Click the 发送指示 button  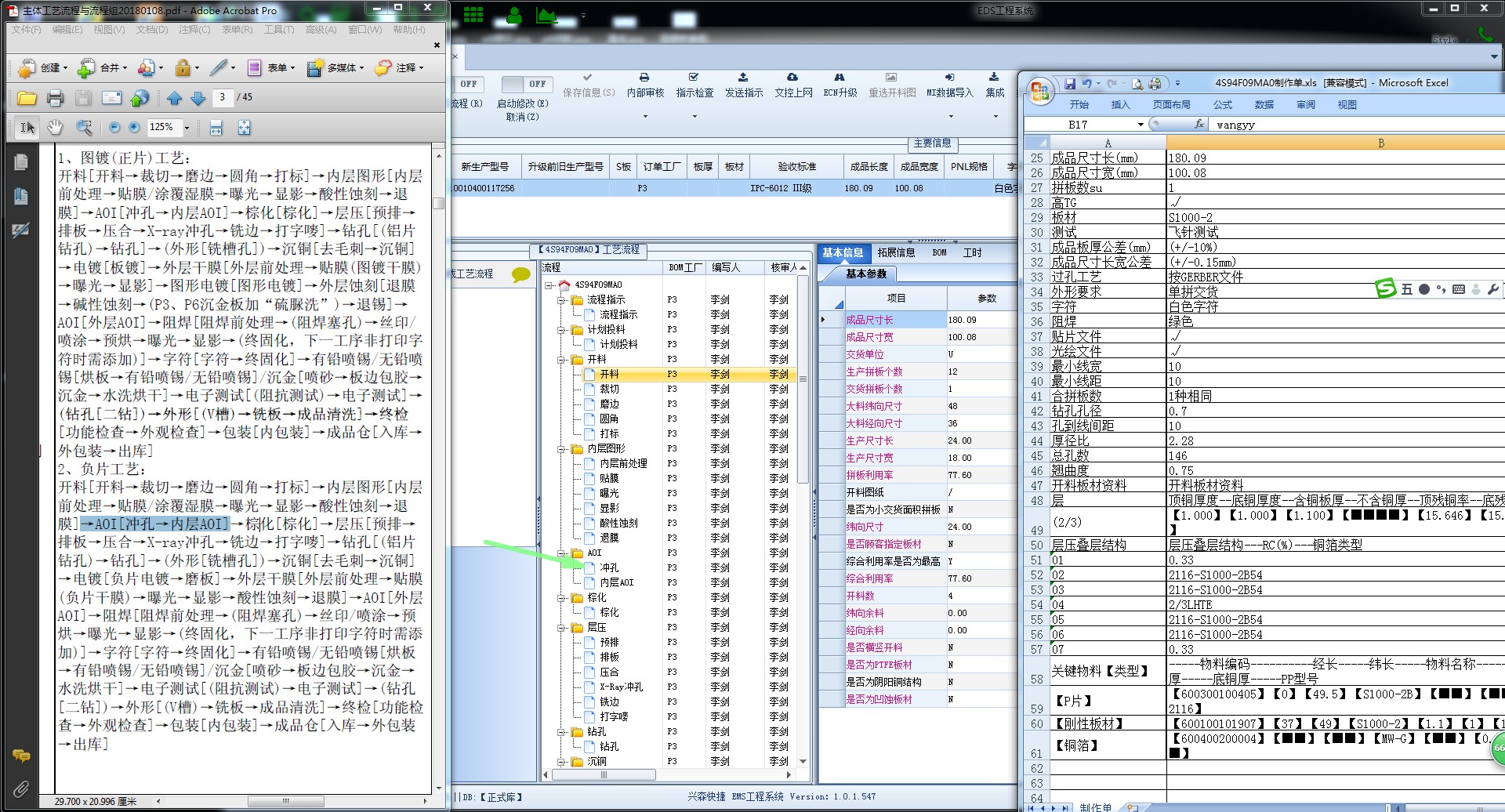pos(743,85)
